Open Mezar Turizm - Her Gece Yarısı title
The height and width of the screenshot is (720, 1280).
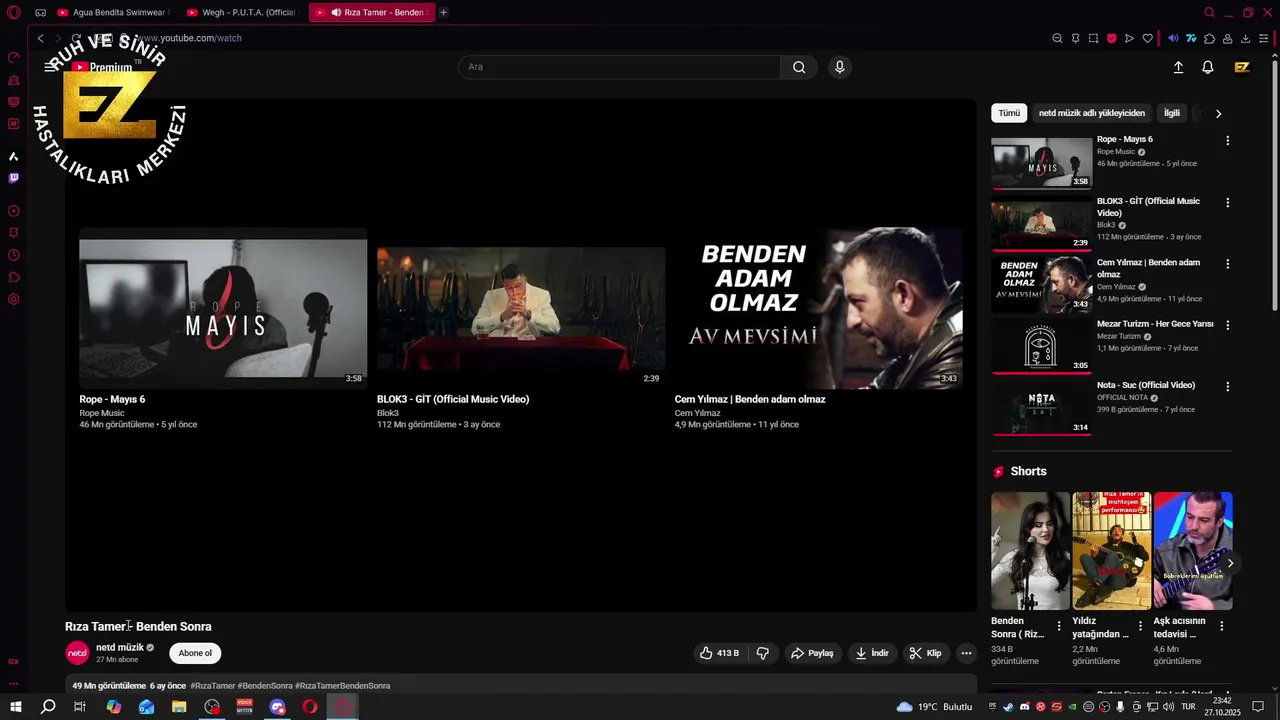(x=1154, y=324)
